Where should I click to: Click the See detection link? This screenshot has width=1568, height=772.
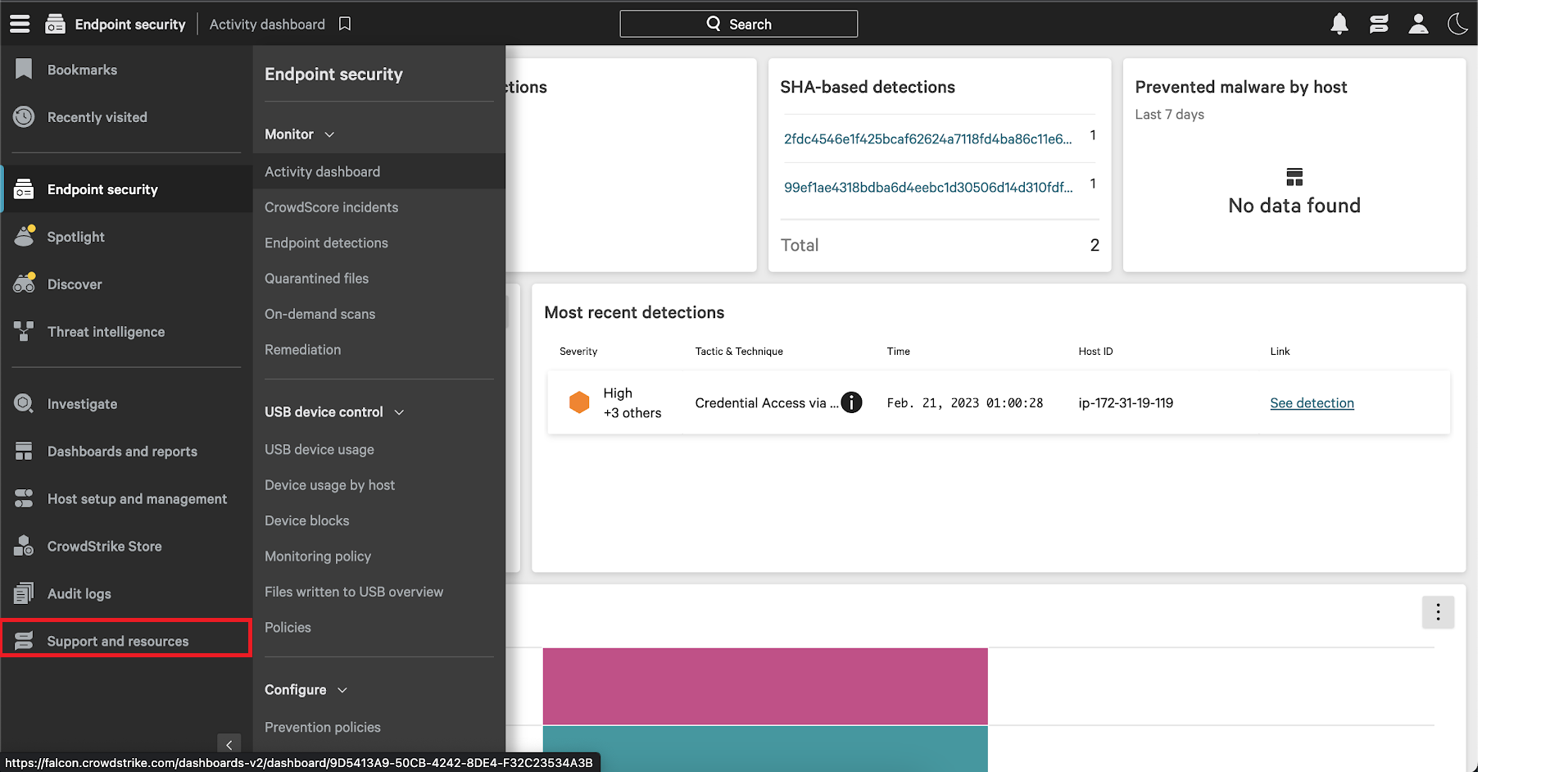click(x=1312, y=402)
